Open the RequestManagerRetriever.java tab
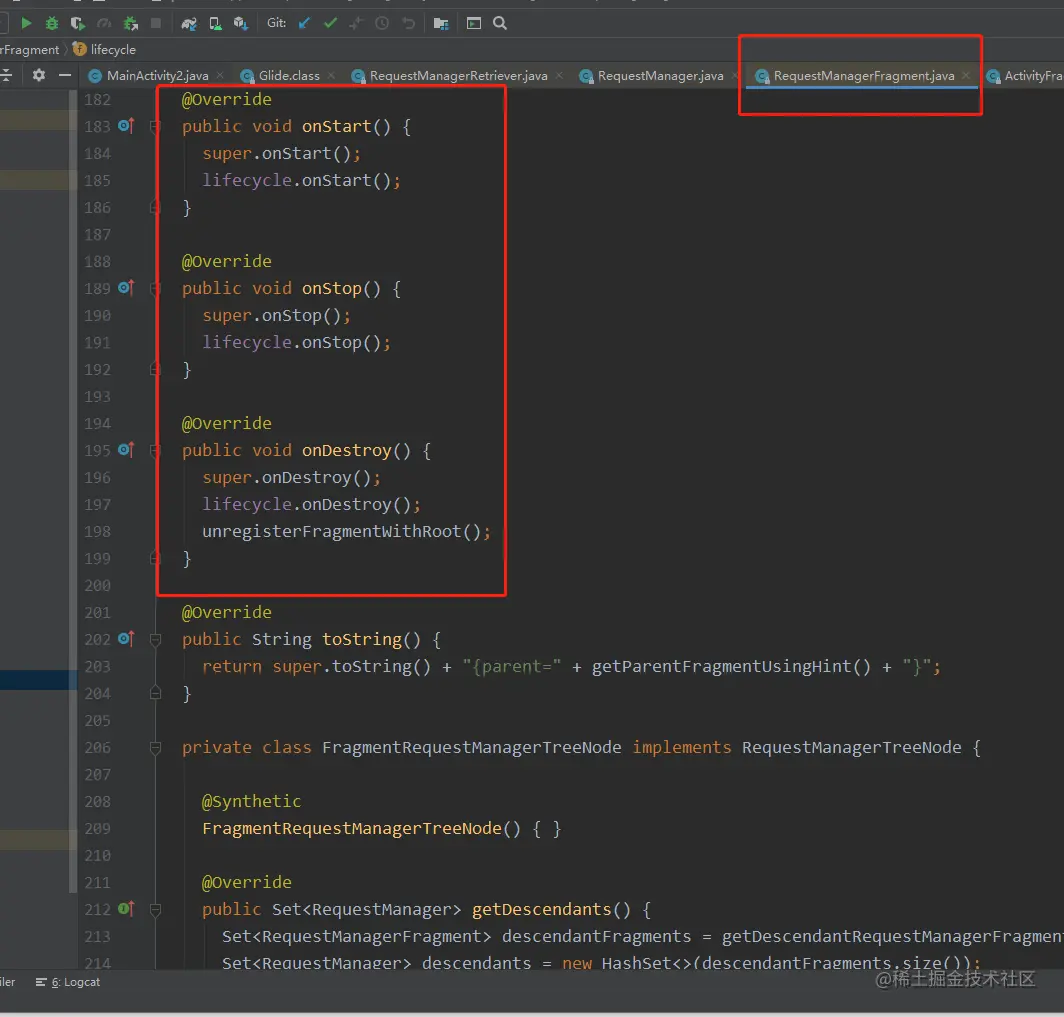 [x=458, y=76]
